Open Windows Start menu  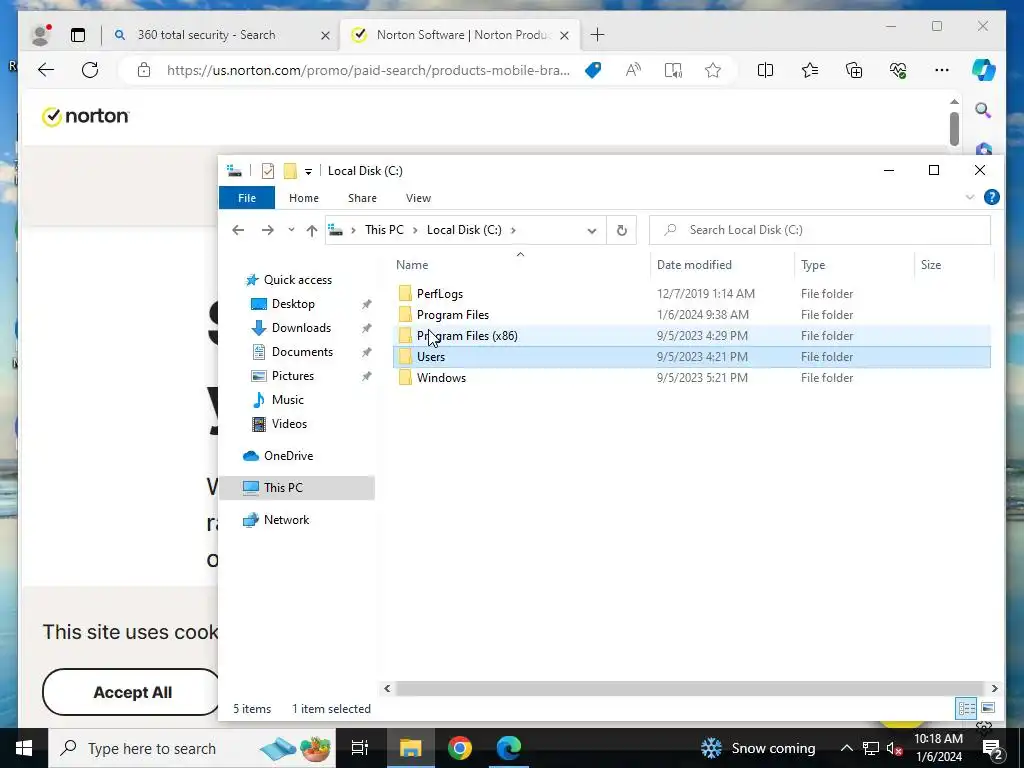tap(24, 748)
